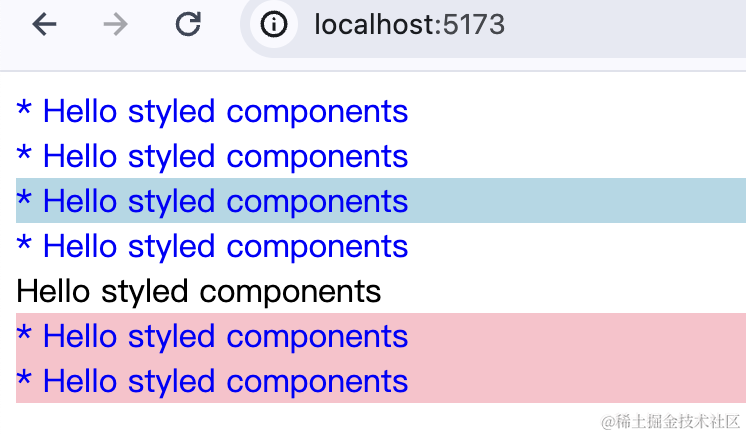This screenshot has height=436, width=746.
Task: Open the site information icon
Action: [x=274, y=24]
